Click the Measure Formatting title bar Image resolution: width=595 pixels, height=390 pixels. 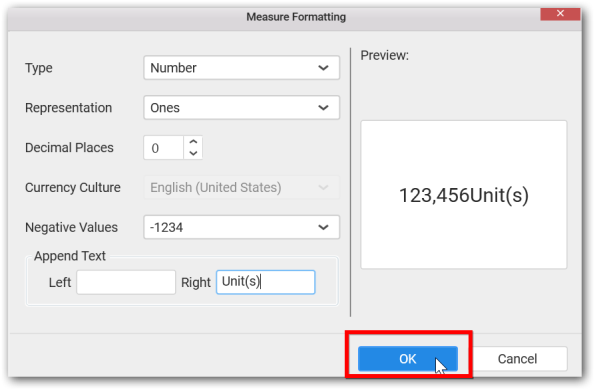[296, 17]
